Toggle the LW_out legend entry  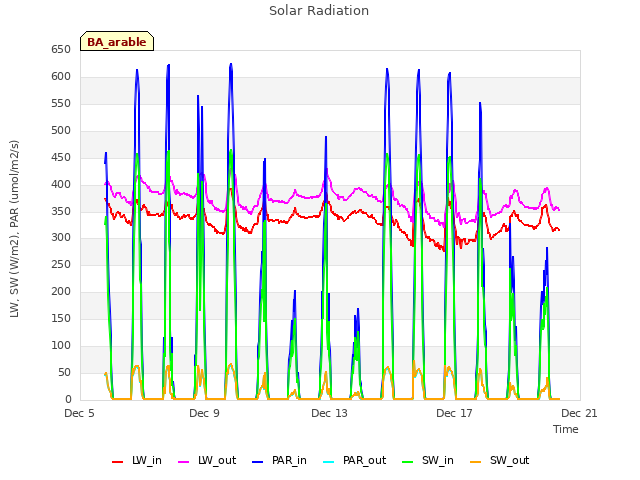(x=207, y=461)
